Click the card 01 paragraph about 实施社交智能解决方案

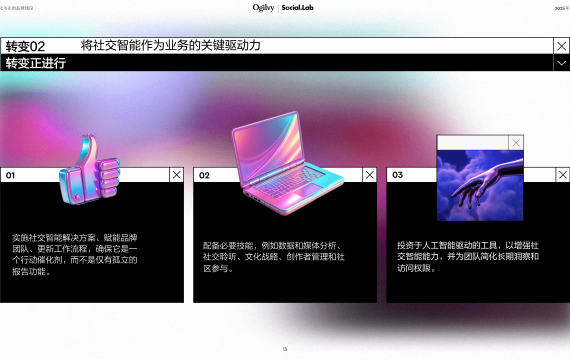coord(75,254)
